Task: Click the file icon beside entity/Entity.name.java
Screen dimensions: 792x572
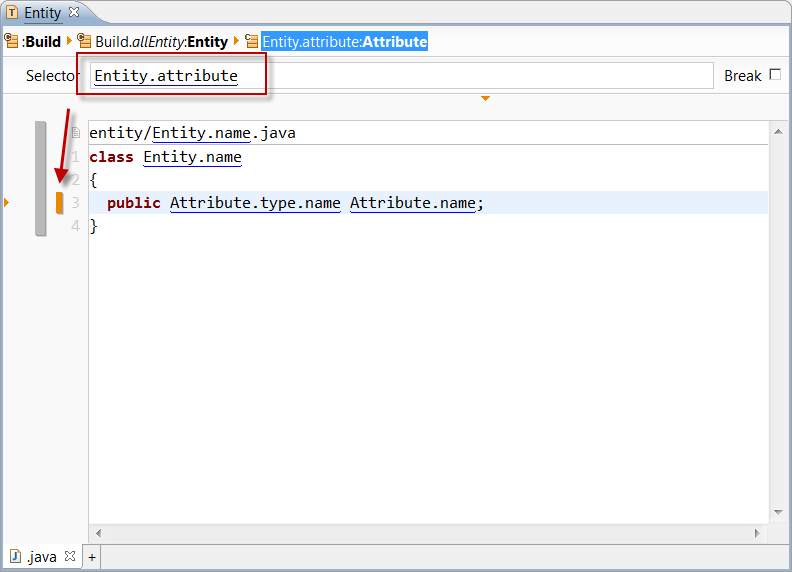Action: [76, 133]
